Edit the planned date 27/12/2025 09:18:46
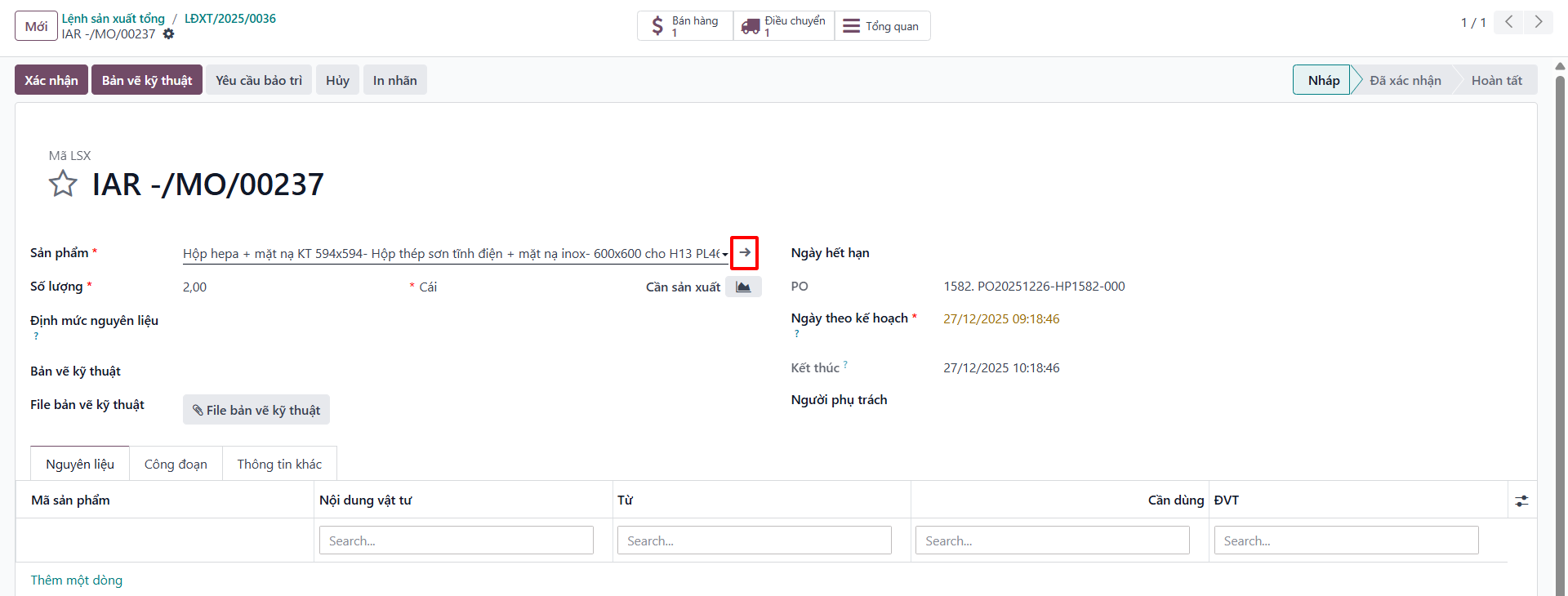Screen dimensions: 1568x596 click(1001, 319)
